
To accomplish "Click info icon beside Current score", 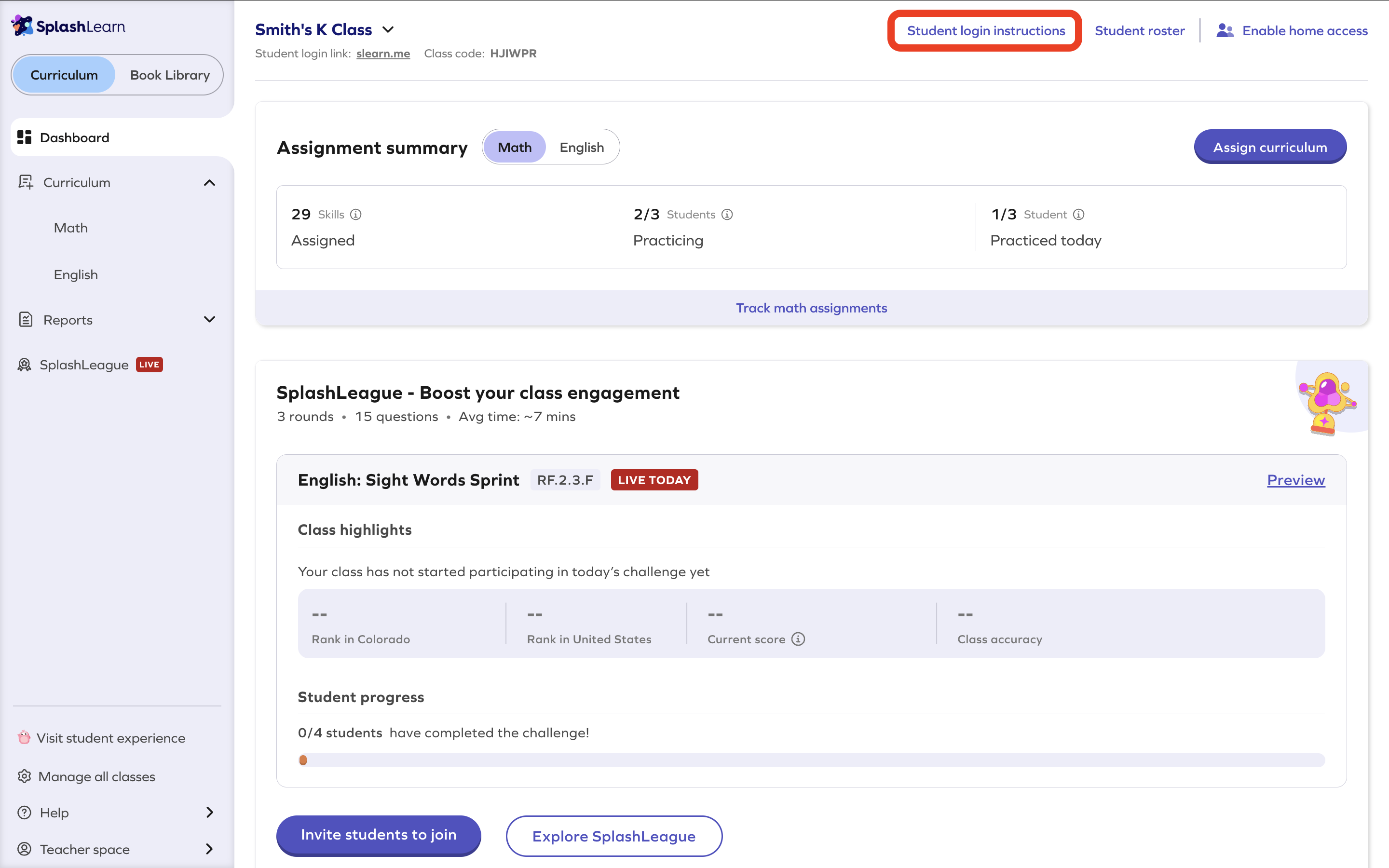I will (x=798, y=639).
